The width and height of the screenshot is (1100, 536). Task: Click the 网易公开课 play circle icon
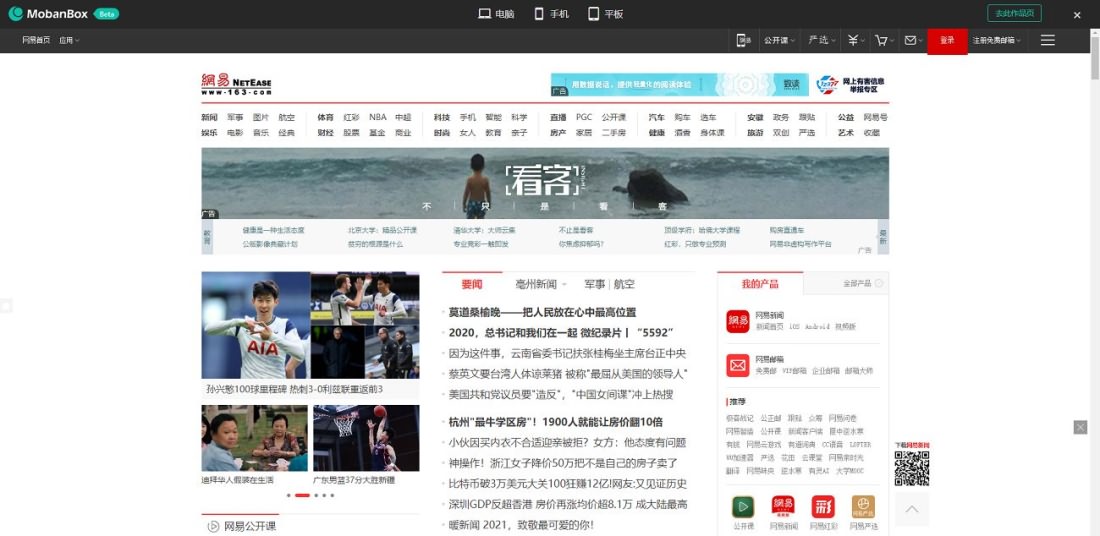(213, 526)
